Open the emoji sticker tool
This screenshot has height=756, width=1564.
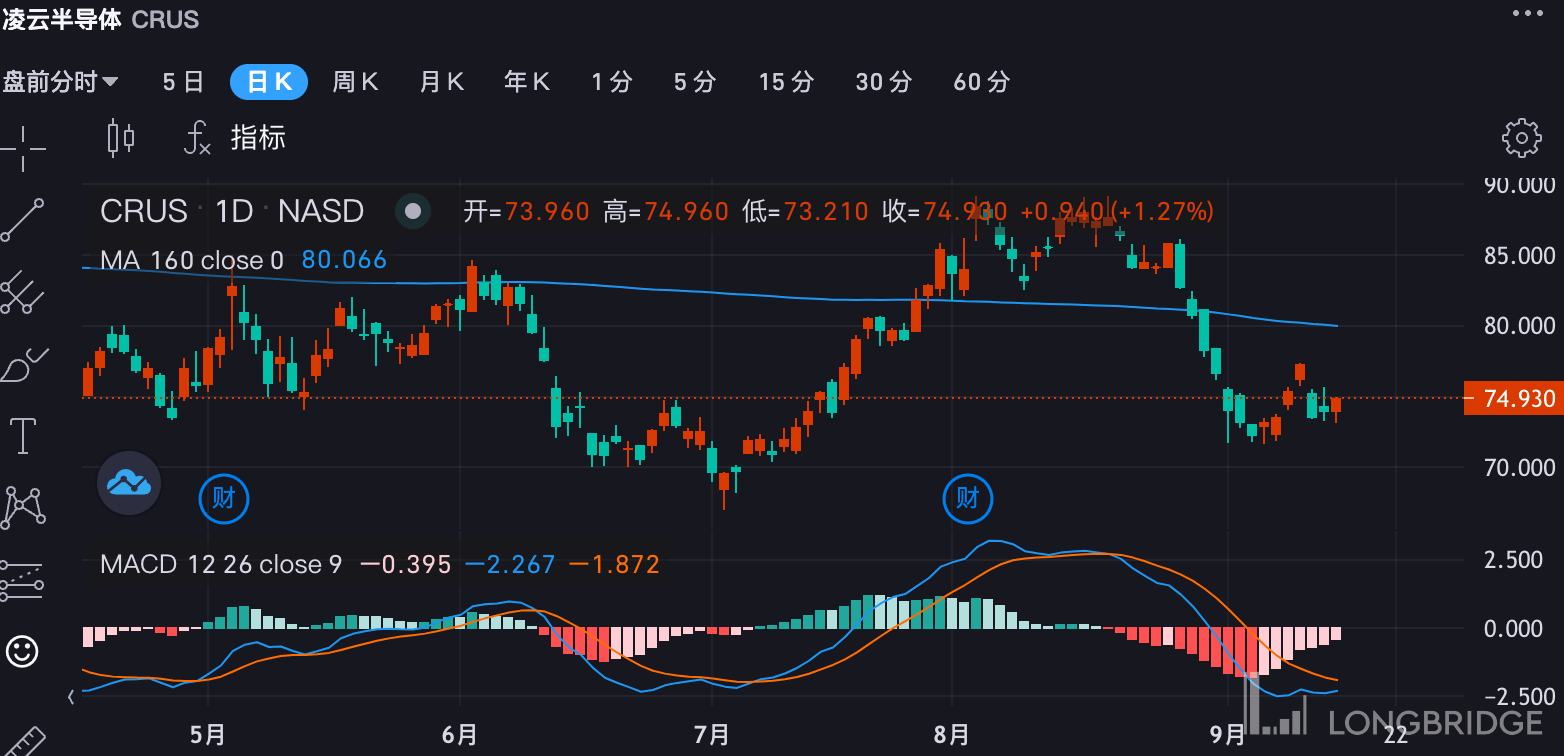point(22,651)
